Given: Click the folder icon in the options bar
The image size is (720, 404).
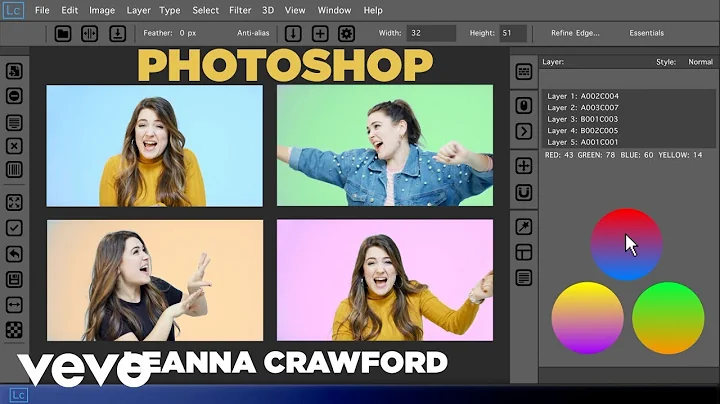Looking at the screenshot, I should click(x=63, y=34).
